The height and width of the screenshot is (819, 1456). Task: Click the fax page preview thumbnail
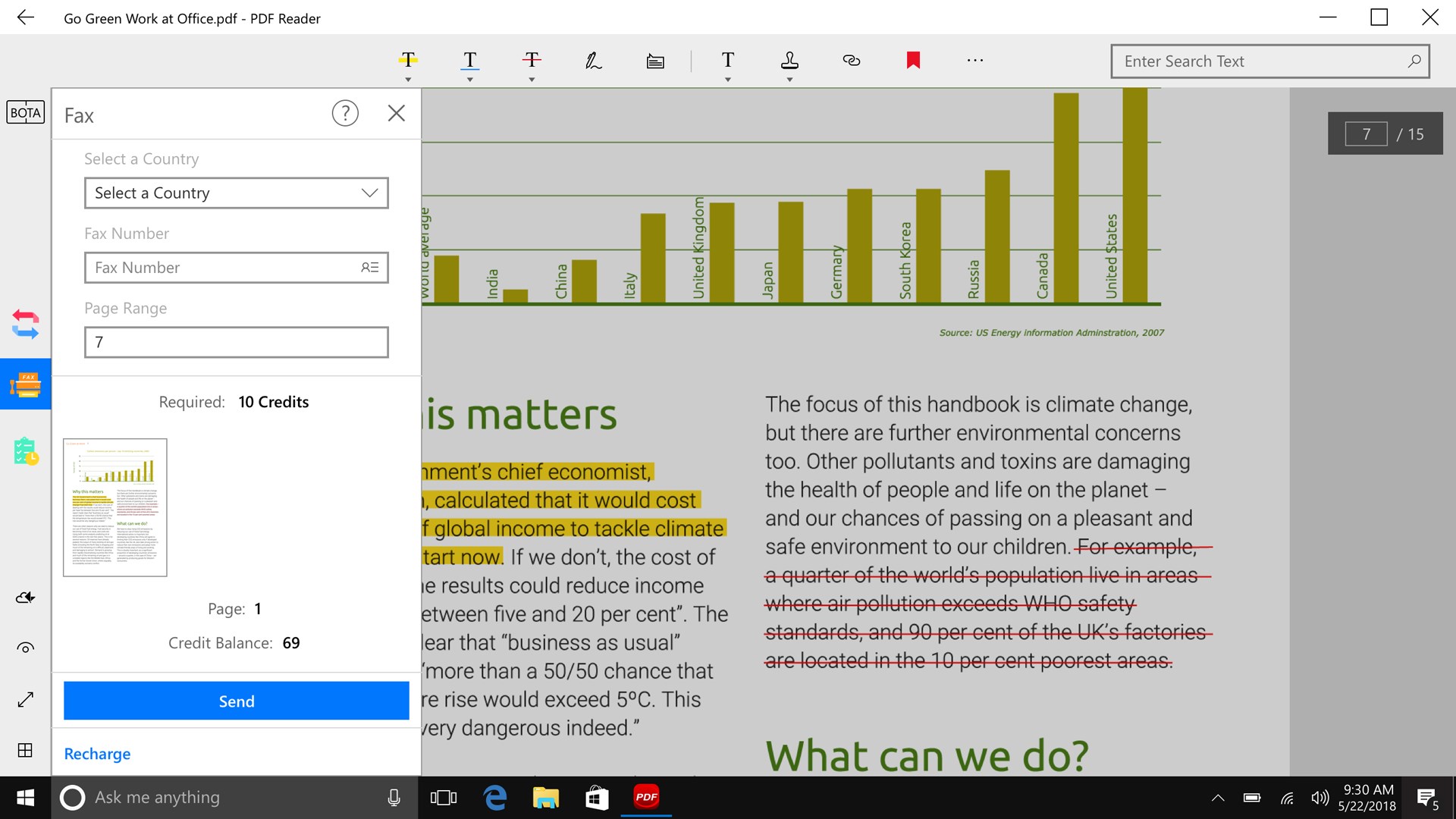[x=114, y=507]
